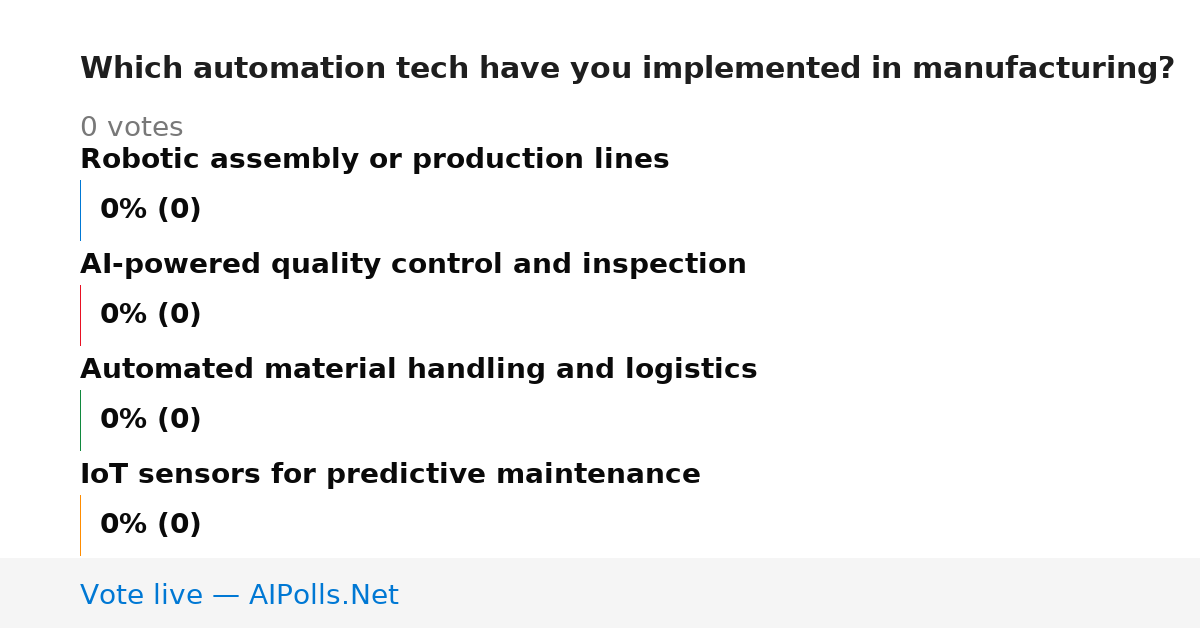This screenshot has width=1200, height=628.
Task: Select IoT sensors for predictive maintenance option
Action: [x=390, y=475]
